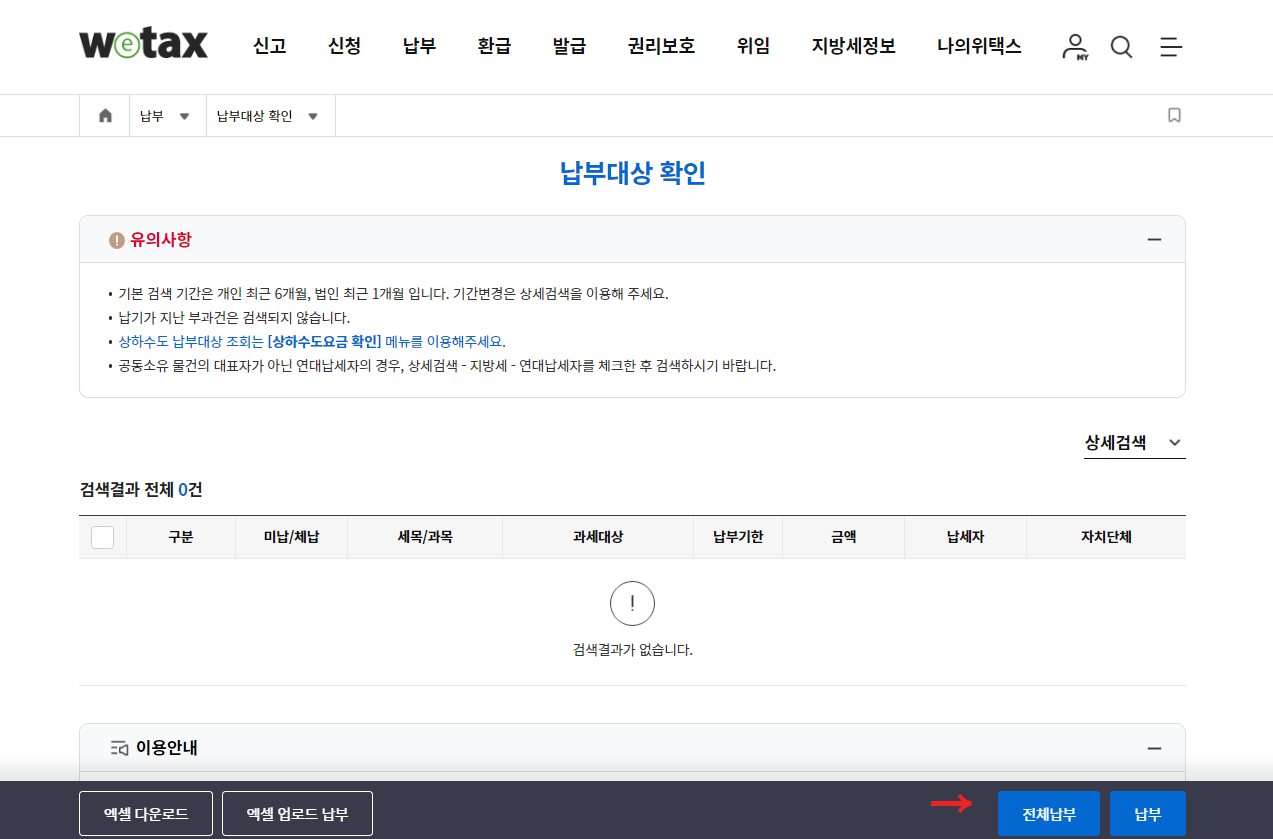The width and height of the screenshot is (1273, 839).
Task: Expand the 납부 breadcrumb dropdown
Action: coord(186,115)
